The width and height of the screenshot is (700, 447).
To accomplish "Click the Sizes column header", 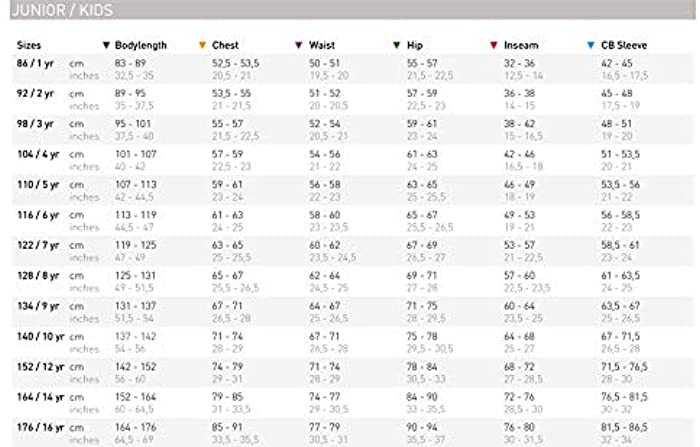I will point(29,45).
